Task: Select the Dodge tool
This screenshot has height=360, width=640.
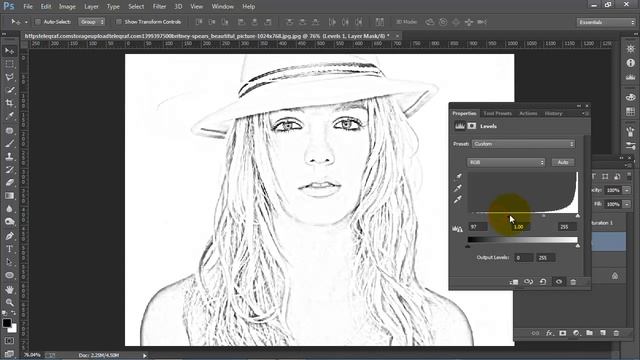Action: click(x=9, y=222)
